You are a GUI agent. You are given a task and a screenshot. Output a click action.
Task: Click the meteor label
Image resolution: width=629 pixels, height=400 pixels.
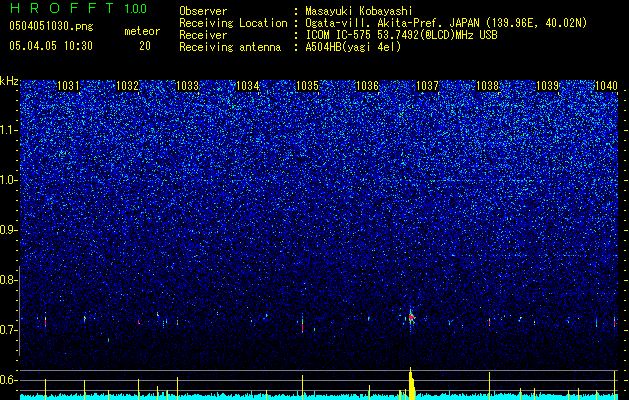(142, 32)
